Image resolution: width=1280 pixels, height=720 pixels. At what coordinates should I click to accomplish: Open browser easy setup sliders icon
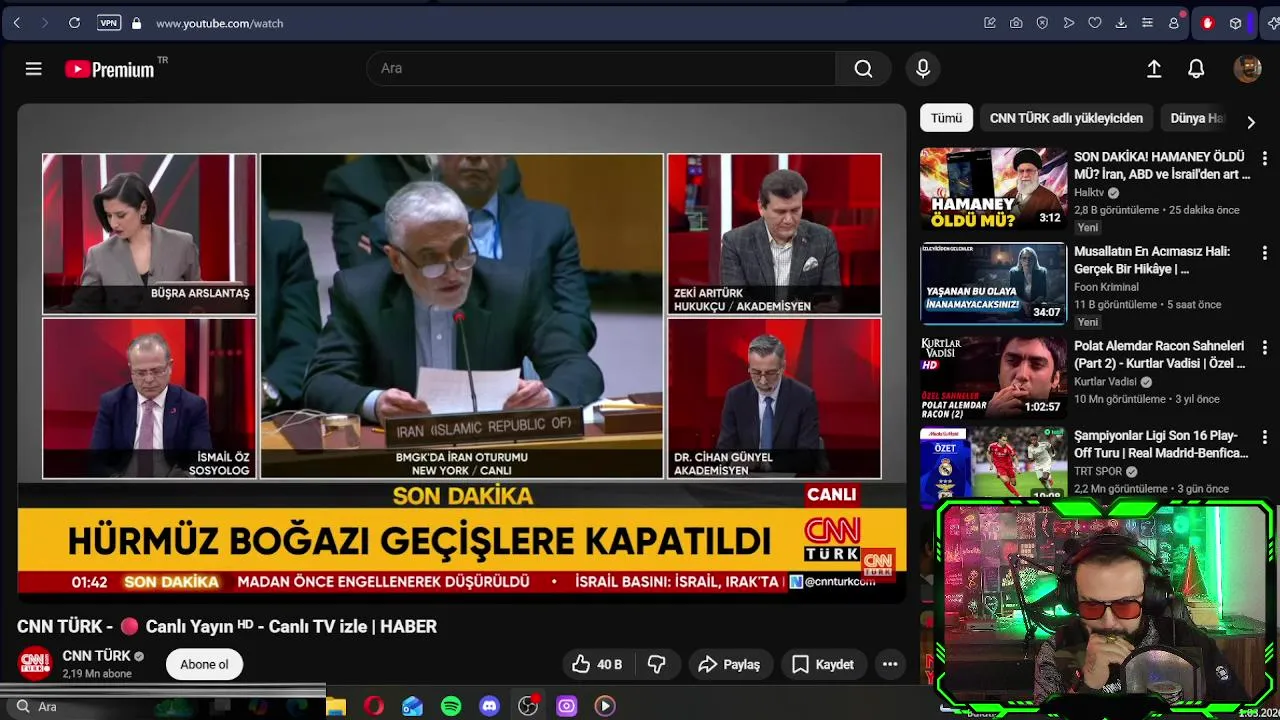pyautogui.click(x=1147, y=23)
